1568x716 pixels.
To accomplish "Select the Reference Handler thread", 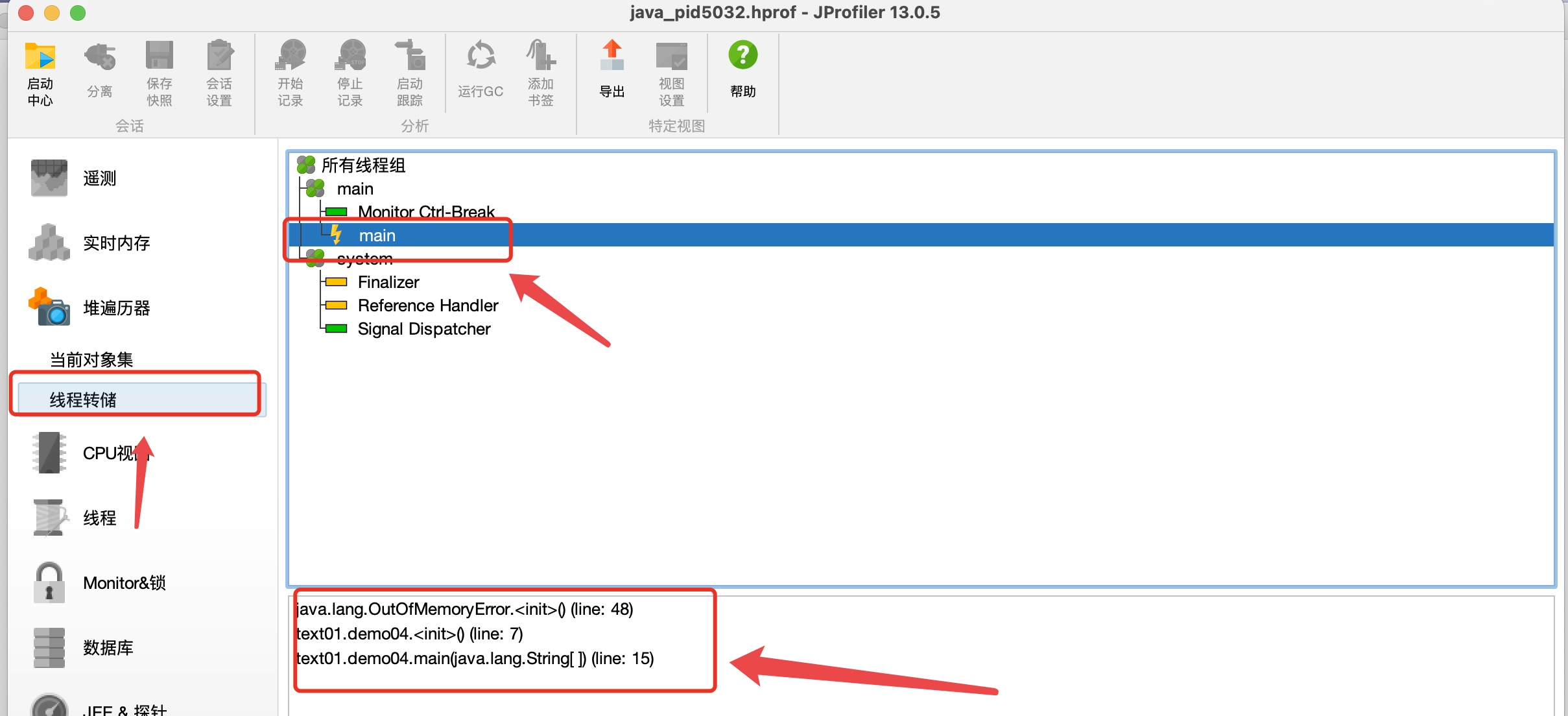I will click(428, 305).
